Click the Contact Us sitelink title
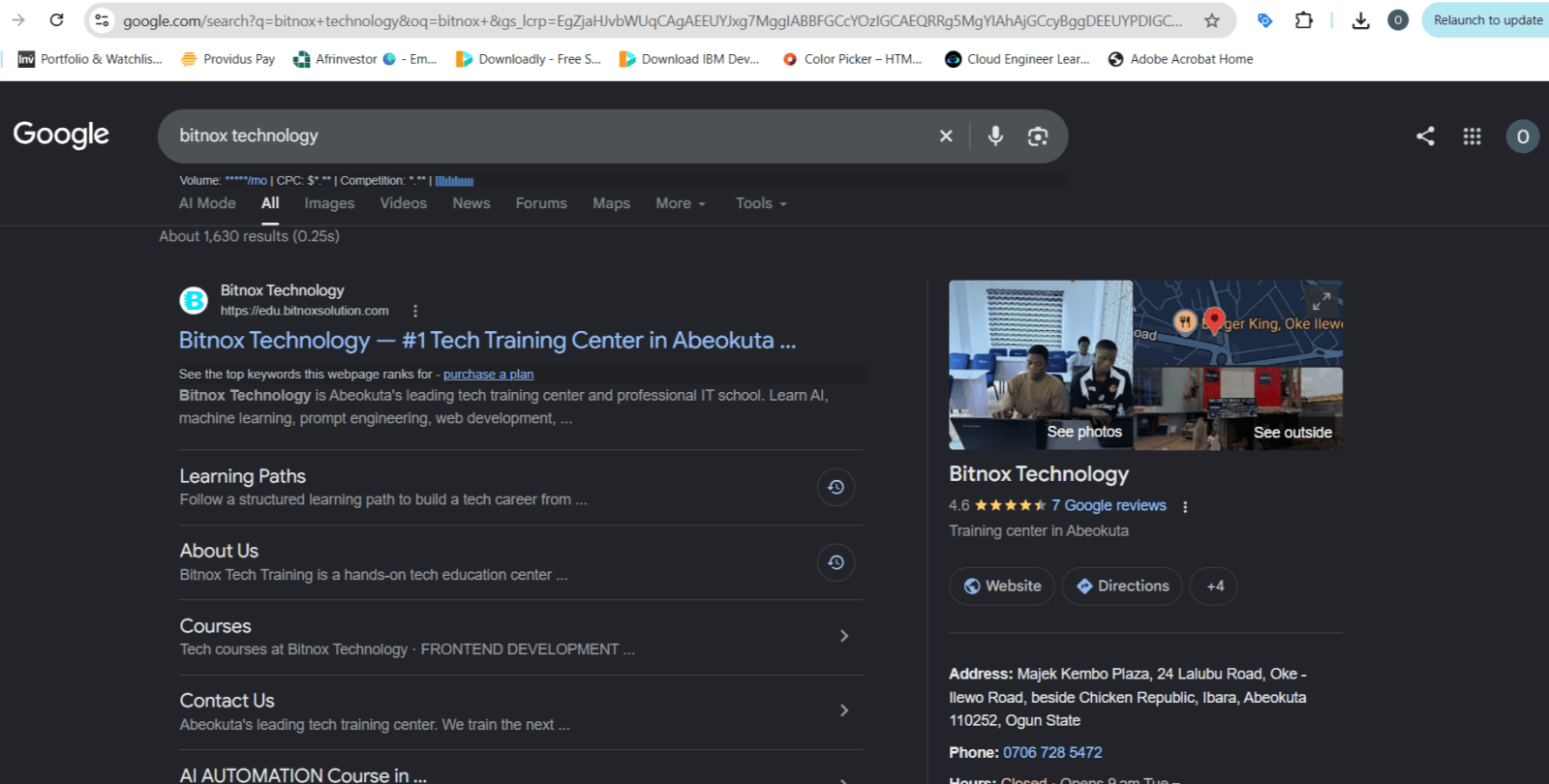The image size is (1549, 784). coord(227,701)
